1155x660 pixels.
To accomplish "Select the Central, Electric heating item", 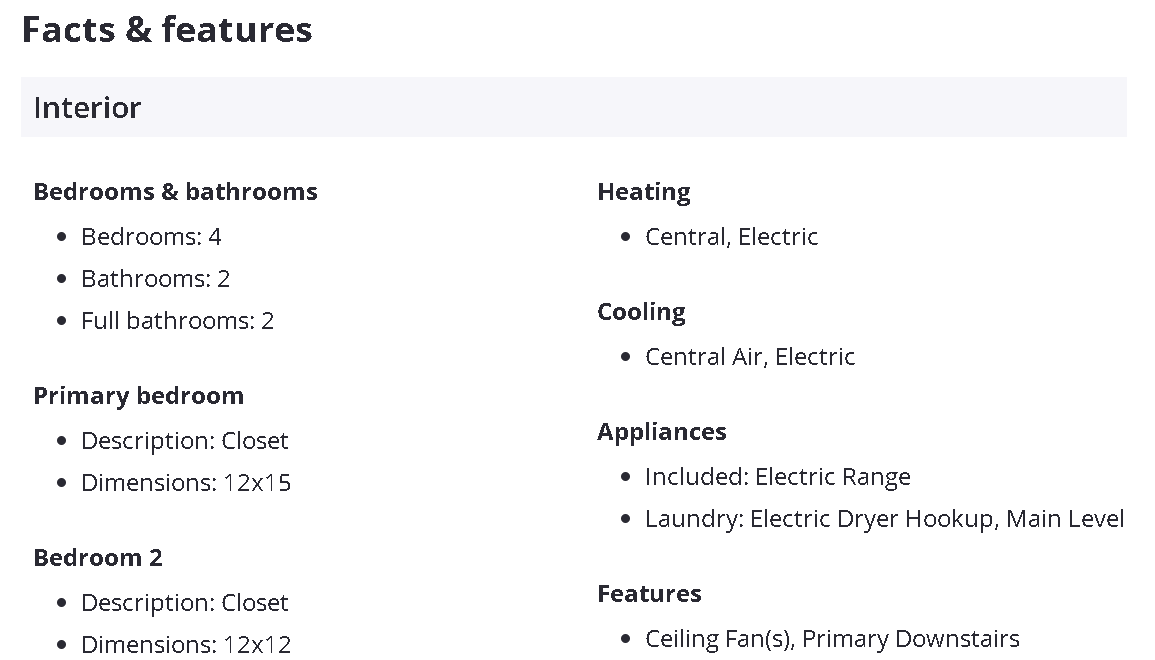I will [731, 237].
